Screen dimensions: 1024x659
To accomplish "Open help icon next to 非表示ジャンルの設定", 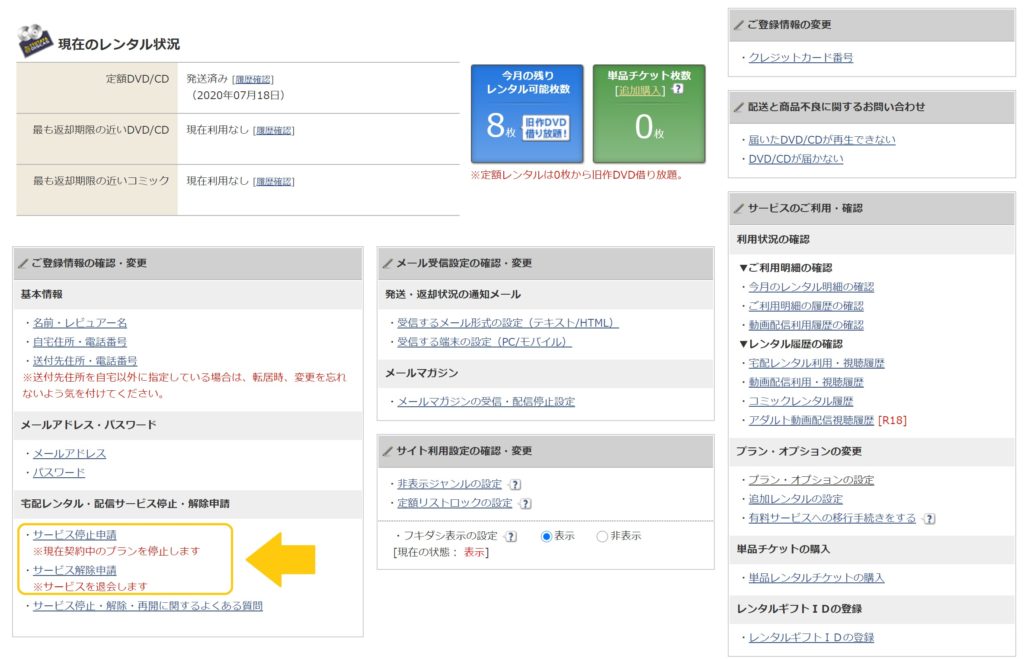I will (x=515, y=485).
